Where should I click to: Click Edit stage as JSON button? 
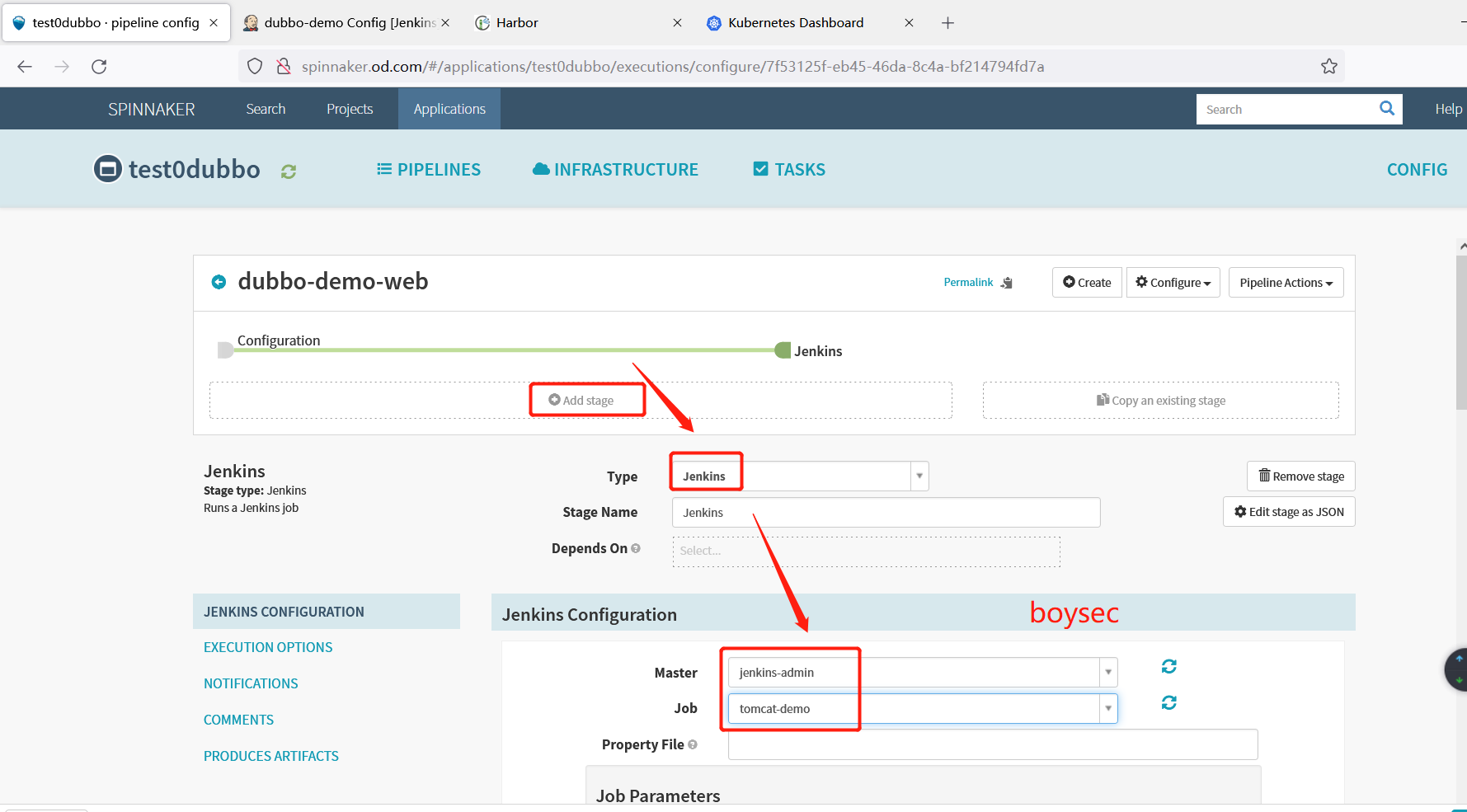(x=1289, y=512)
